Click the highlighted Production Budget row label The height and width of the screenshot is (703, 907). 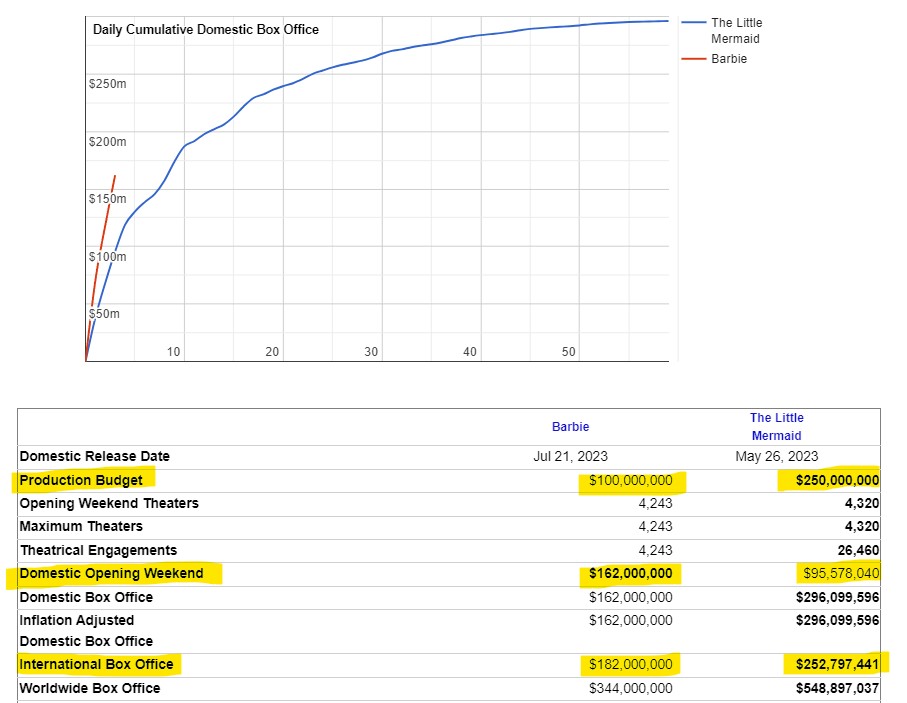[x=81, y=480]
